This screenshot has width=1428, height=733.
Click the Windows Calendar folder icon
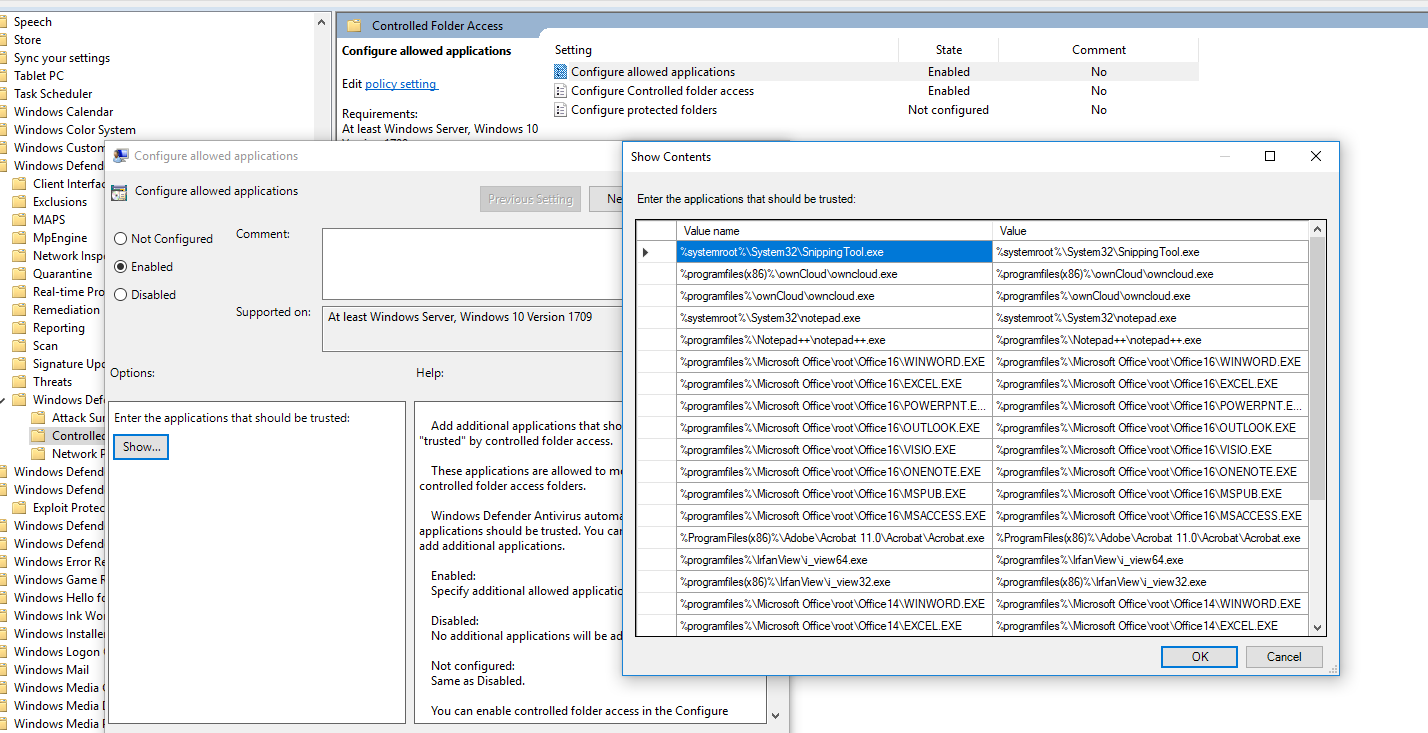pos(4,112)
